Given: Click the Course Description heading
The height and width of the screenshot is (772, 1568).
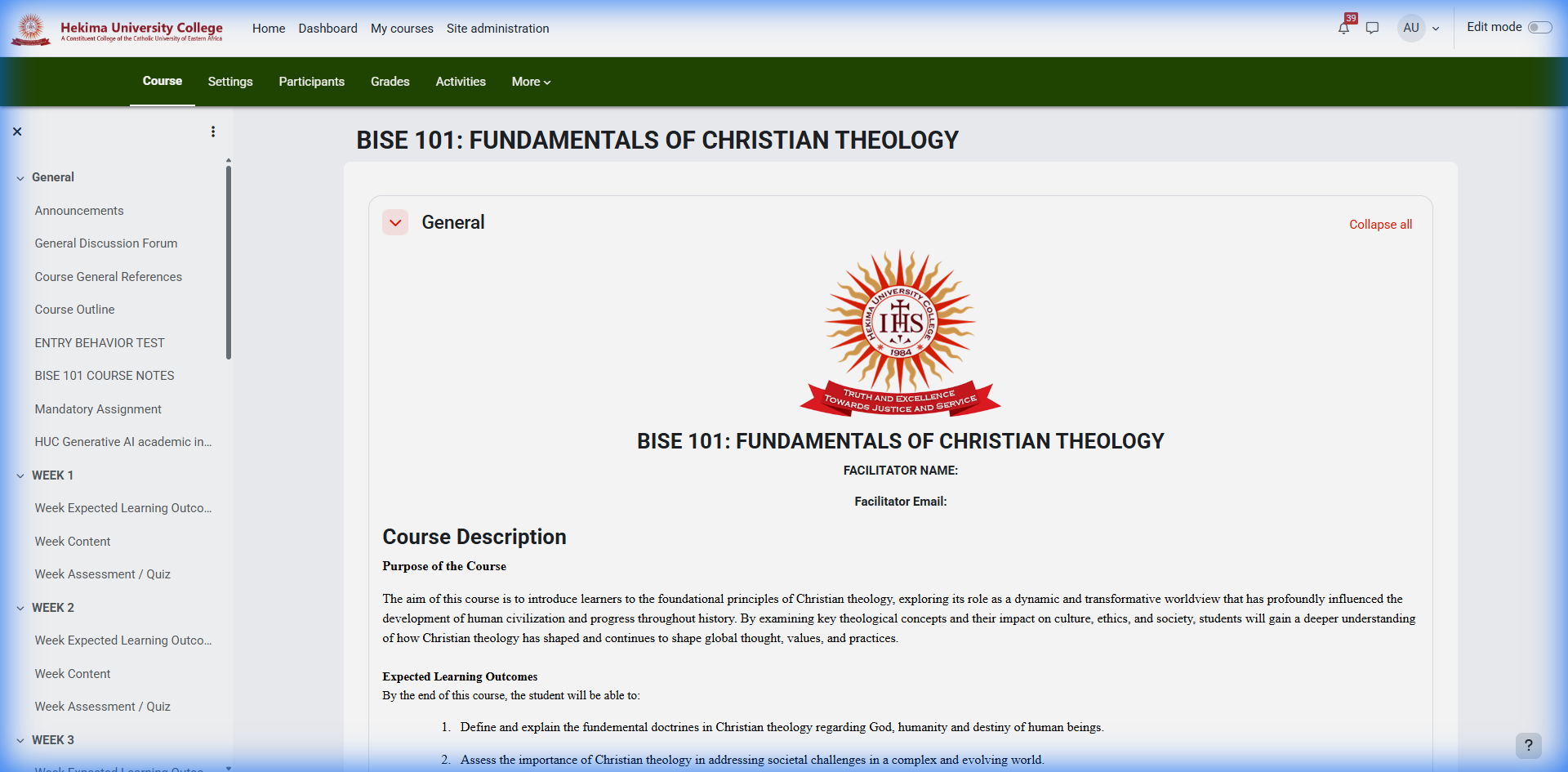Looking at the screenshot, I should (474, 537).
